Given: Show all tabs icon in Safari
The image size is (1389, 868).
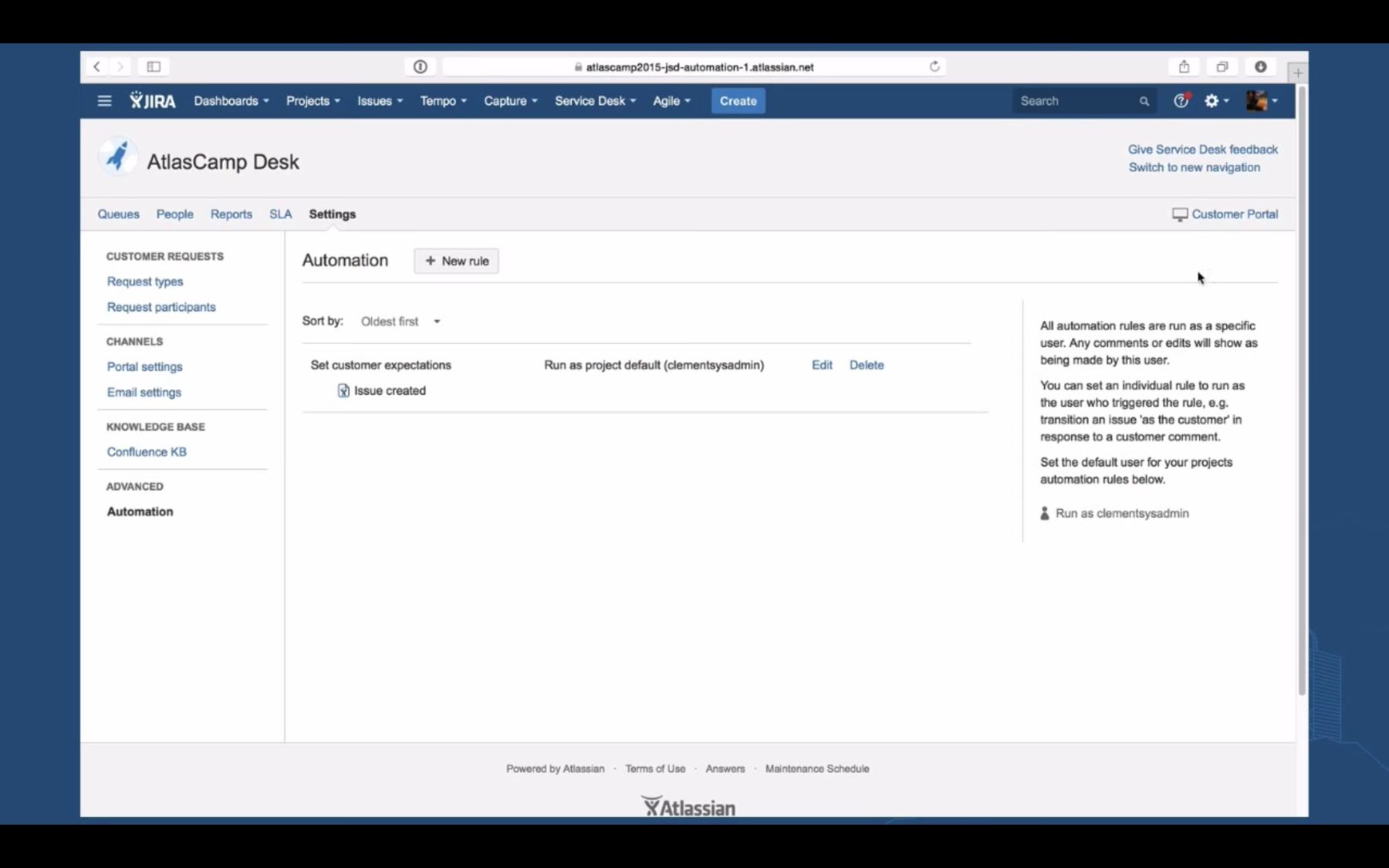Looking at the screenshot, I should [x=1222, y=66].
